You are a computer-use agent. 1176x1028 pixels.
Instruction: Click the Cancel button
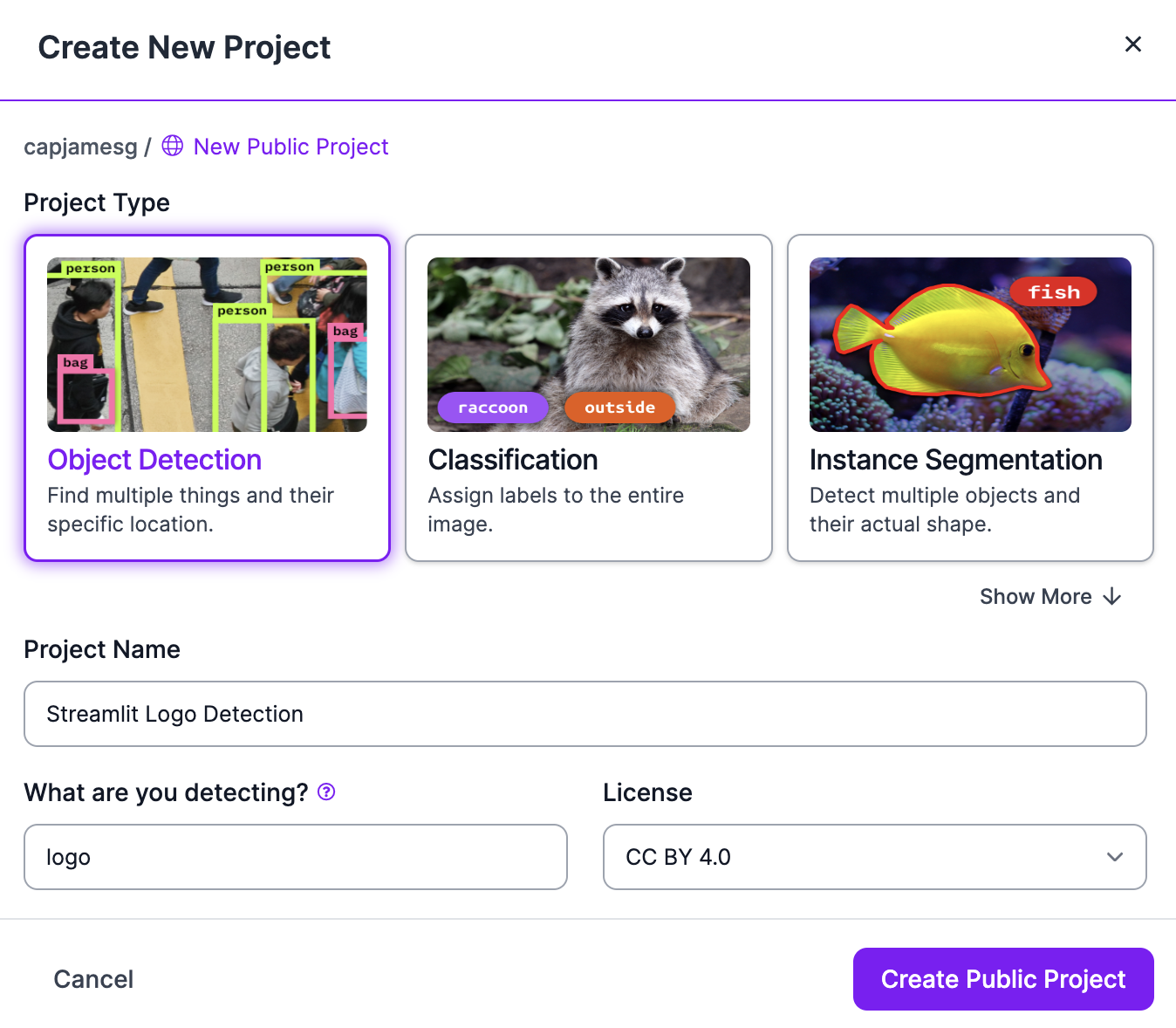point(93,979)
